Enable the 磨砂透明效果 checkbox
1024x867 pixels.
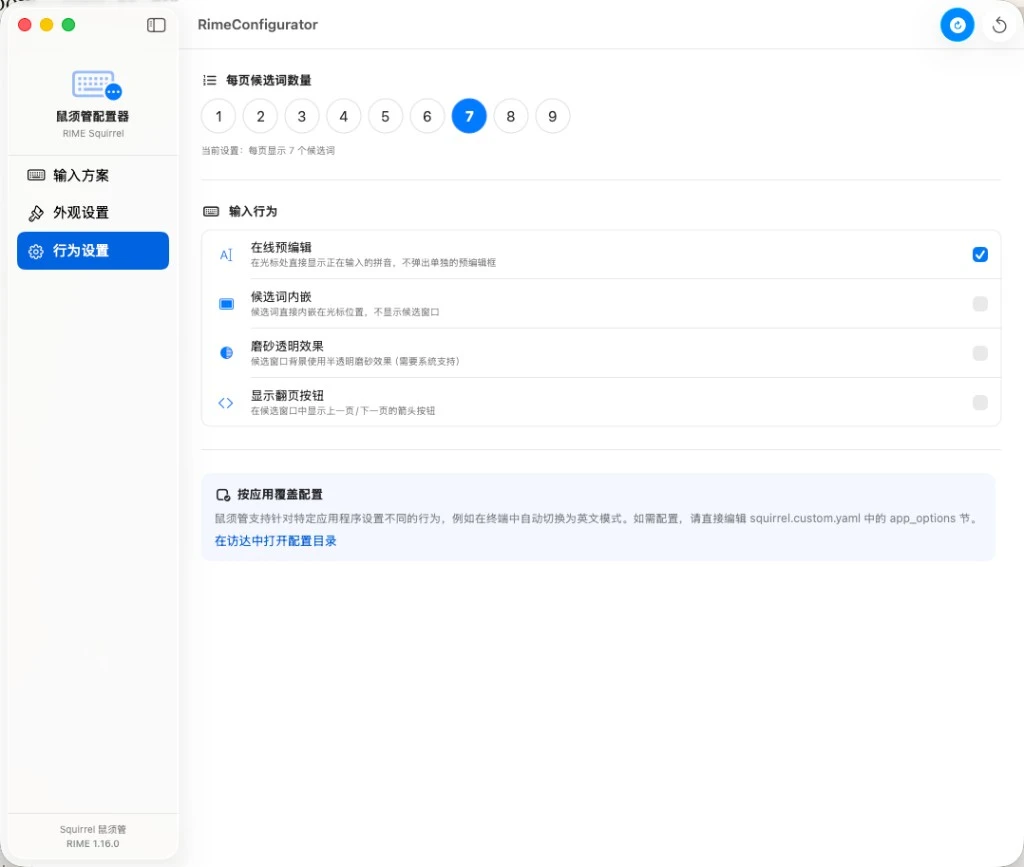click(x=980, y=353)
